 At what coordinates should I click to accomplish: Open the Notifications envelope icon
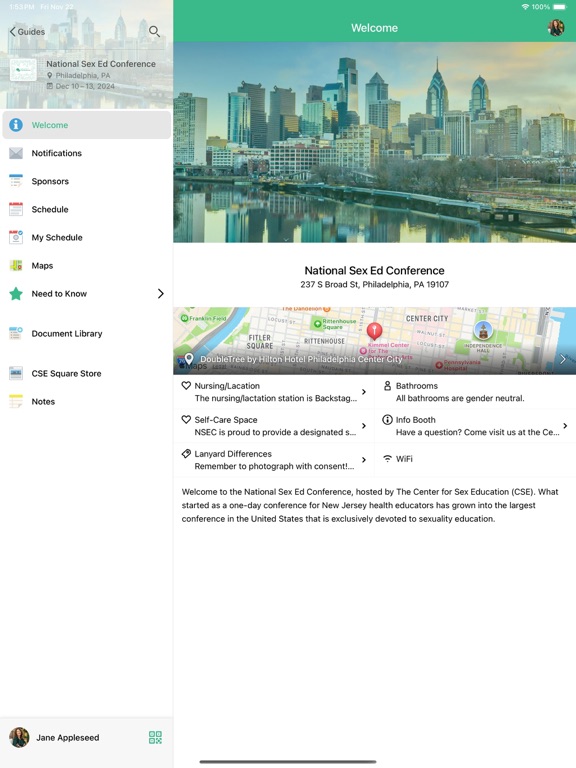pyautogui.click(x=16, y=153)
